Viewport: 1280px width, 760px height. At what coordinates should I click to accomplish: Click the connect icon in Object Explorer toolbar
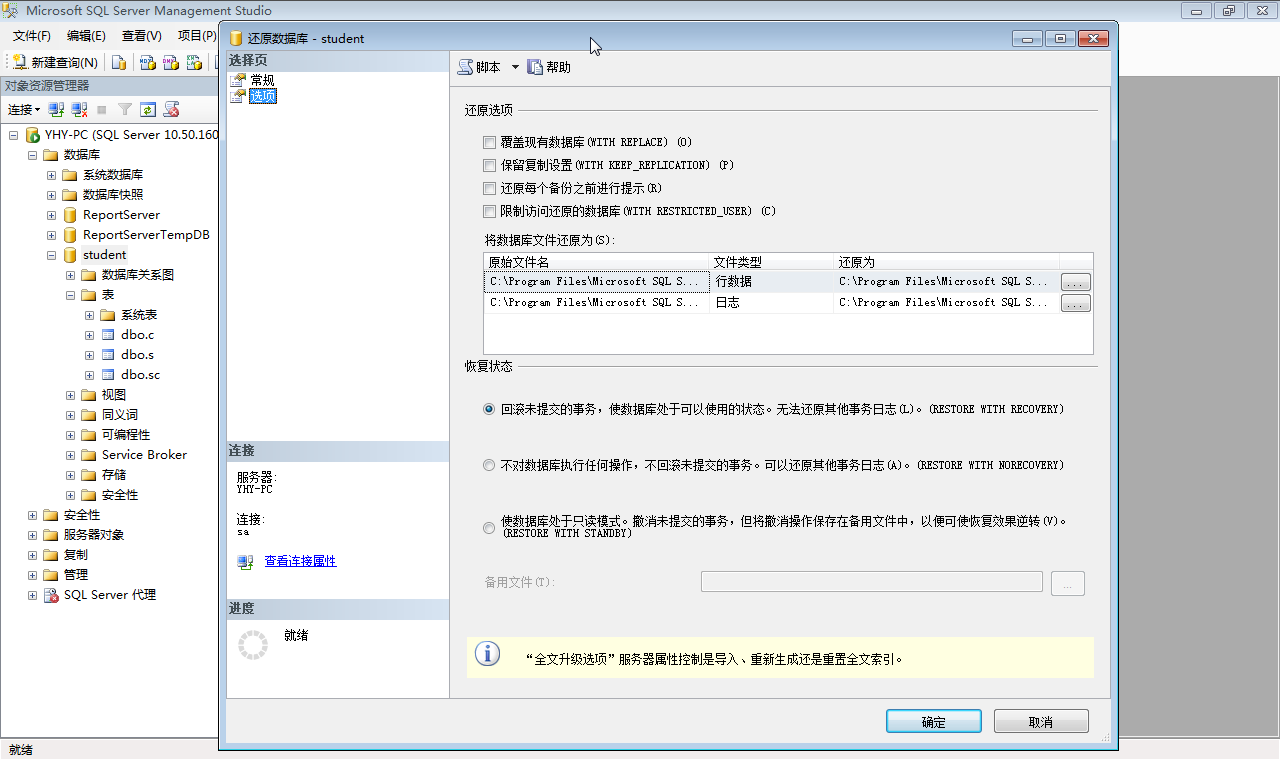click(57, 109)
